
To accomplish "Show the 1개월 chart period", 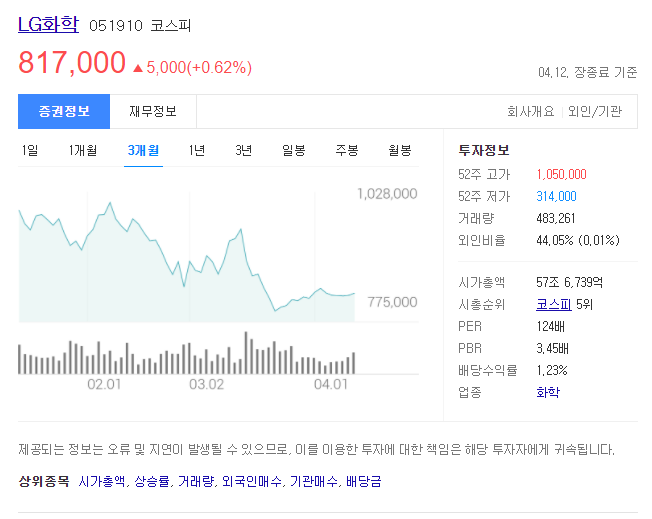I will coord(83,150).
